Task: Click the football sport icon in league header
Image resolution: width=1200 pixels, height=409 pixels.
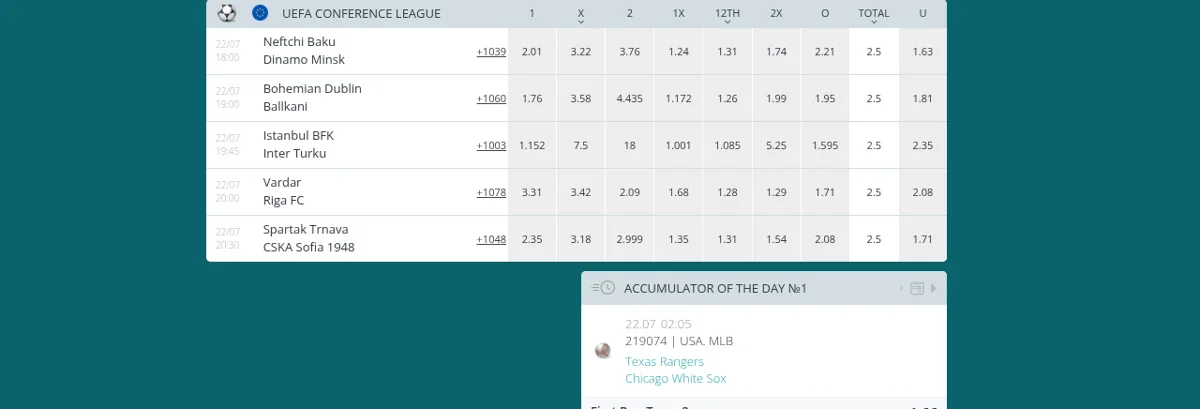Action: click(x=227, y=13)
